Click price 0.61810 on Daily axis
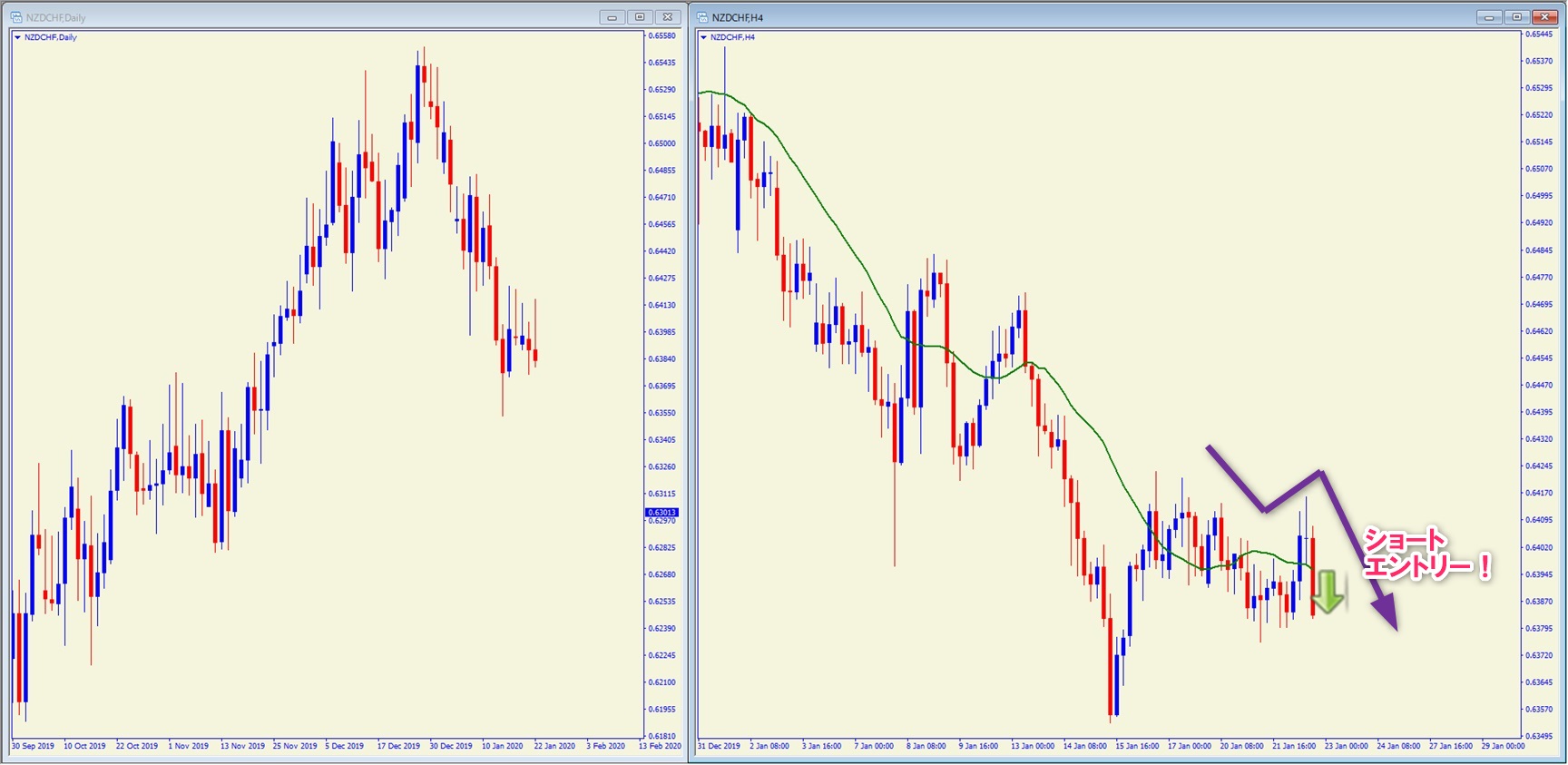This screenshot has width=1568, height=765. [x=662, y=736]
